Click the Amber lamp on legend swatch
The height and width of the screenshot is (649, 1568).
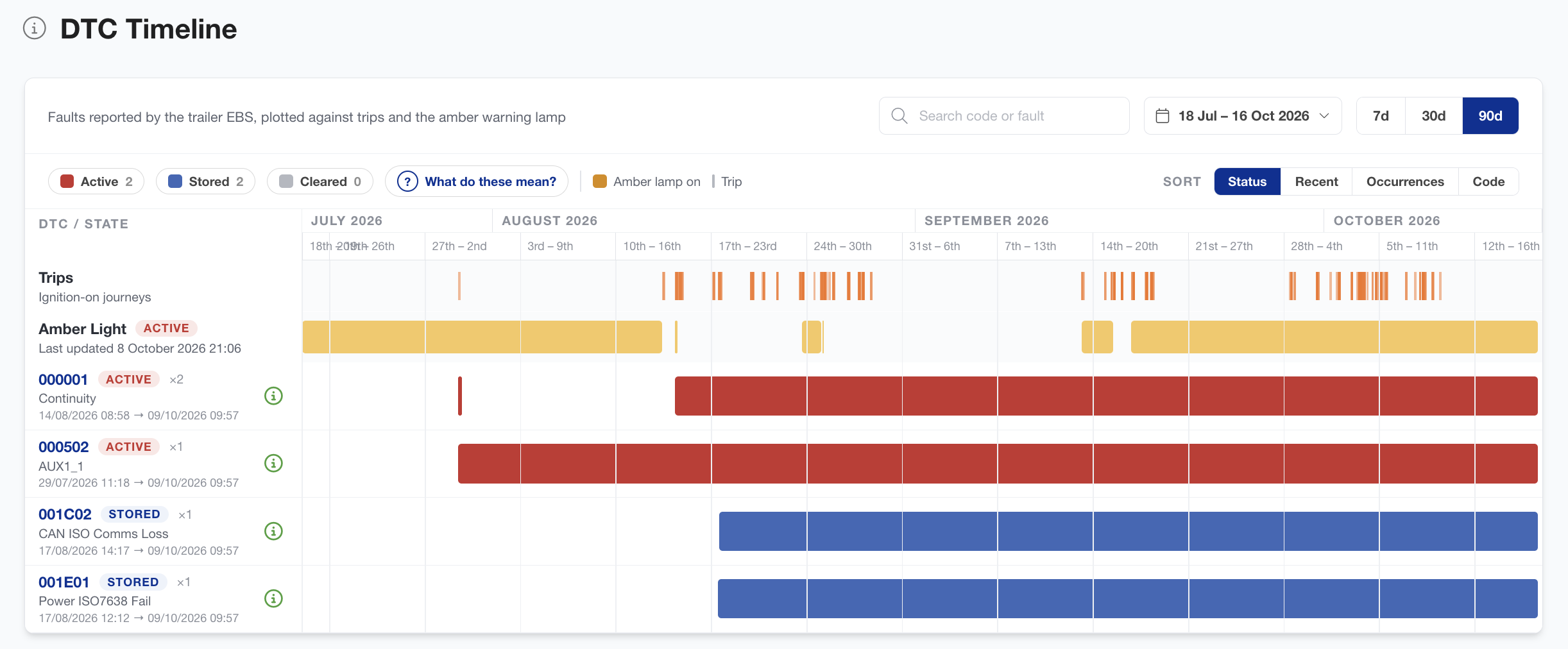click(x=600, y=181)
